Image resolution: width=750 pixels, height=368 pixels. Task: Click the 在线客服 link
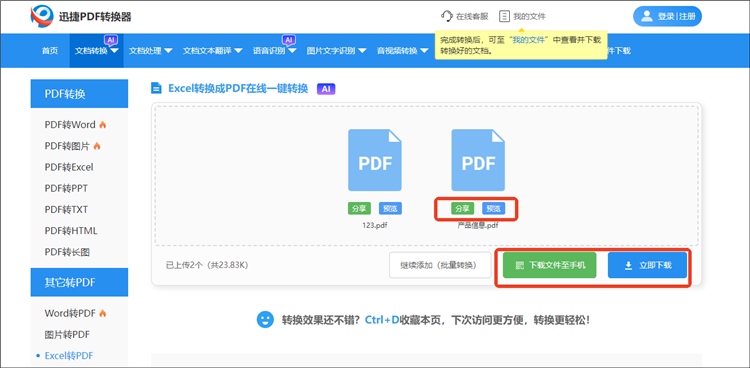pos(472,16)
